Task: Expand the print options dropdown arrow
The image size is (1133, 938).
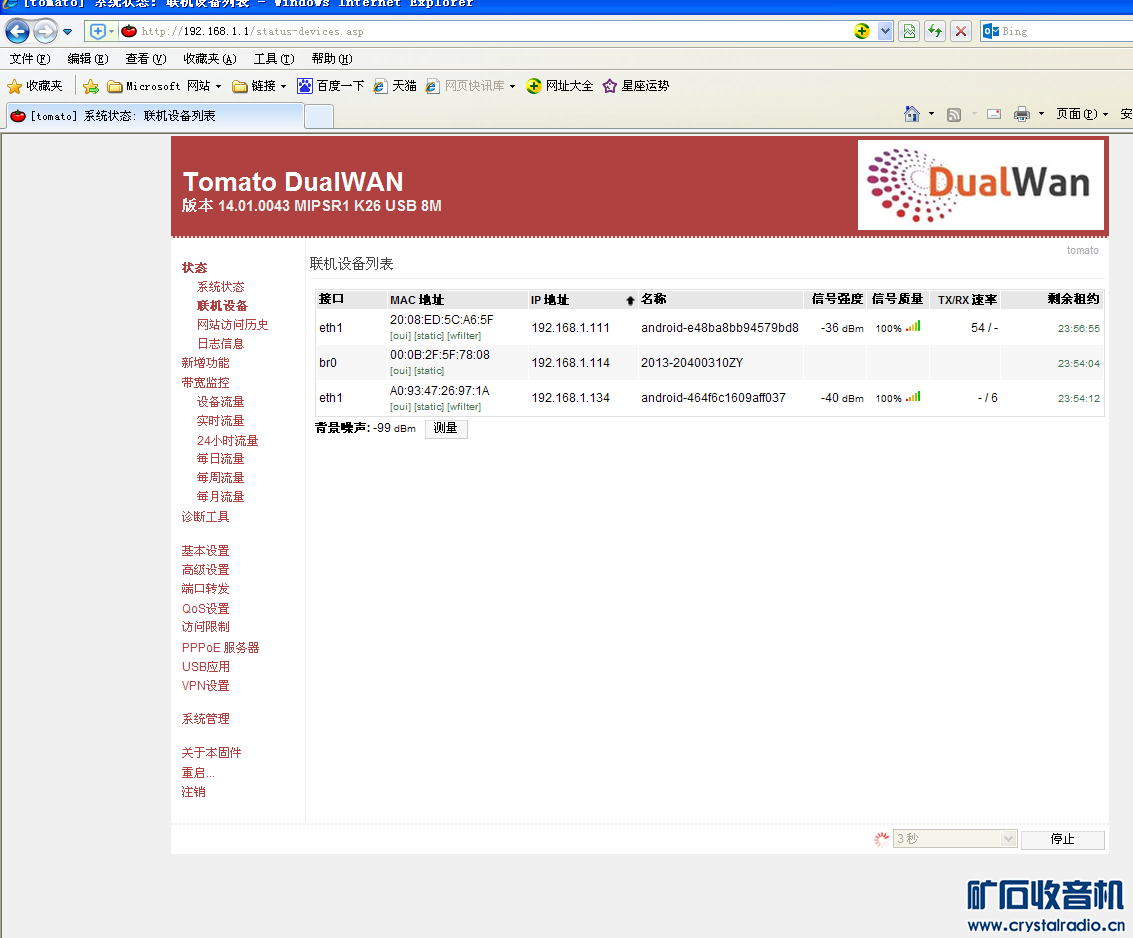Action: (x=1041, y=114)
